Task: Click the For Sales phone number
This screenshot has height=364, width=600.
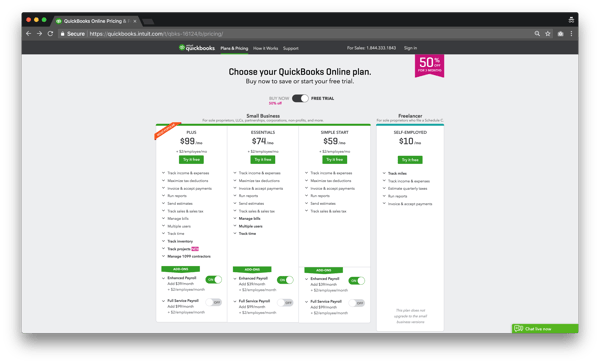Action: (x=371, y=48)
